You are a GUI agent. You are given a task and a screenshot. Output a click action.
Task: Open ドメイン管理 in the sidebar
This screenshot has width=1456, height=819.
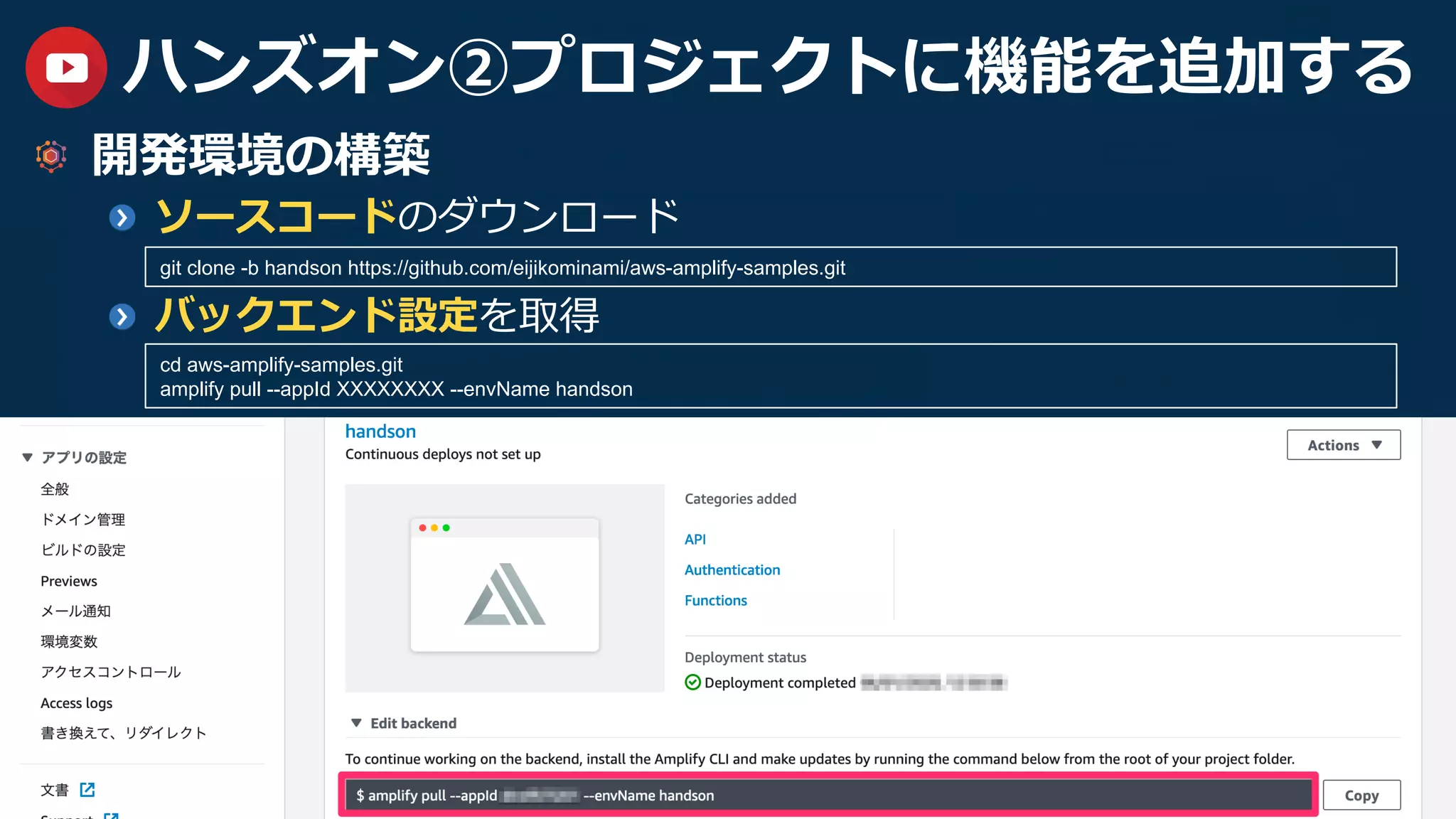pos(82,520)
